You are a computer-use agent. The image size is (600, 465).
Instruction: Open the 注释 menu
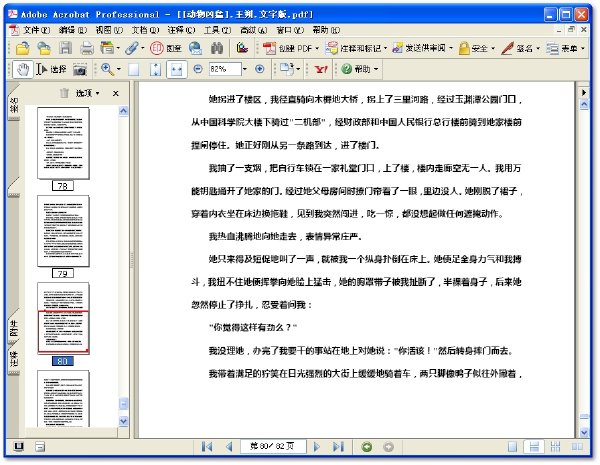(x=181, y=30)
